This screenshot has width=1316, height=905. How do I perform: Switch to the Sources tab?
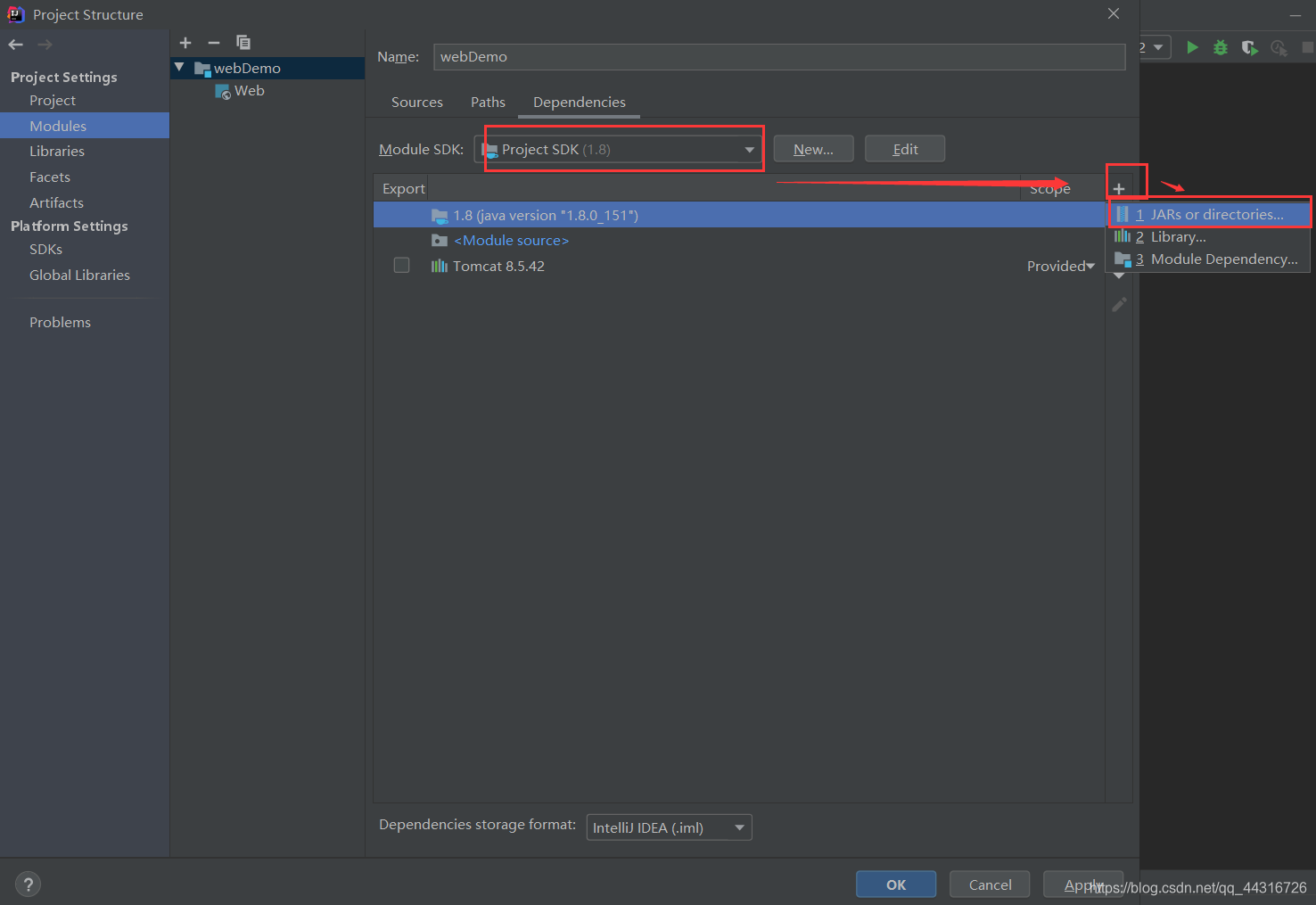417,102
